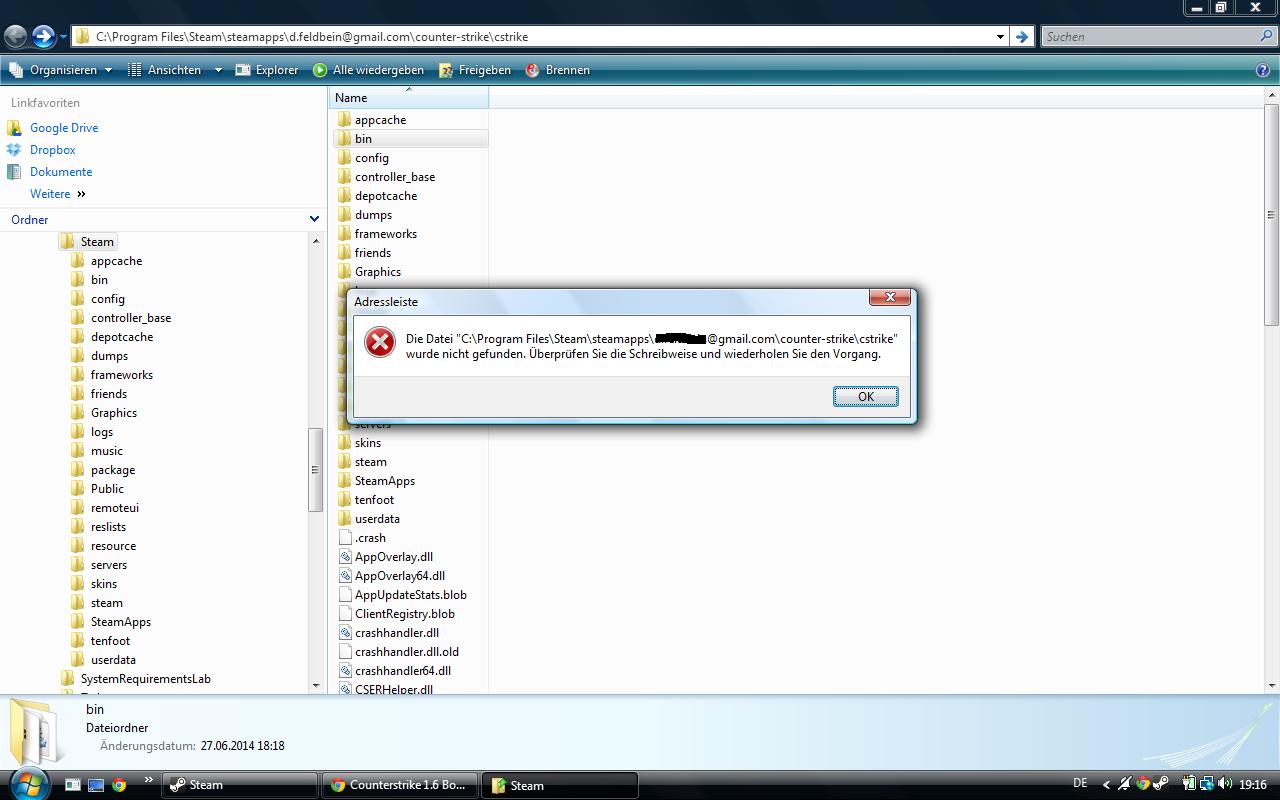This screenshot has width=1280, height=800.
Task: Click the address bar path field
Action: coord(540,37)
